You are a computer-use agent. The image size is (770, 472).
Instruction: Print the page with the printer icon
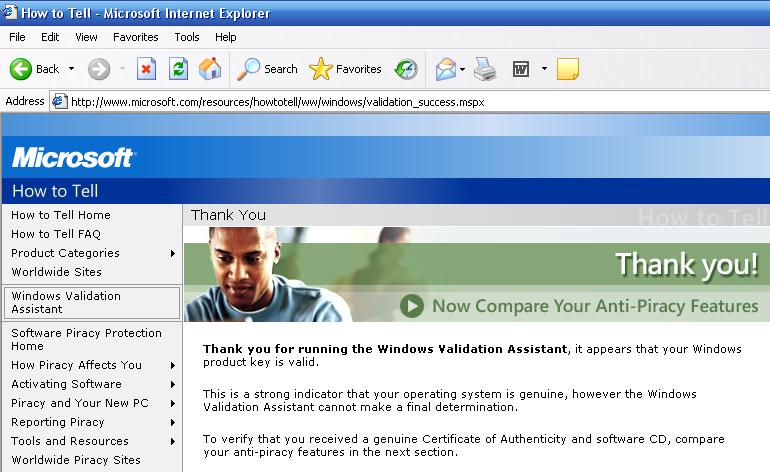pyautogui.click(x=485, y=69)
